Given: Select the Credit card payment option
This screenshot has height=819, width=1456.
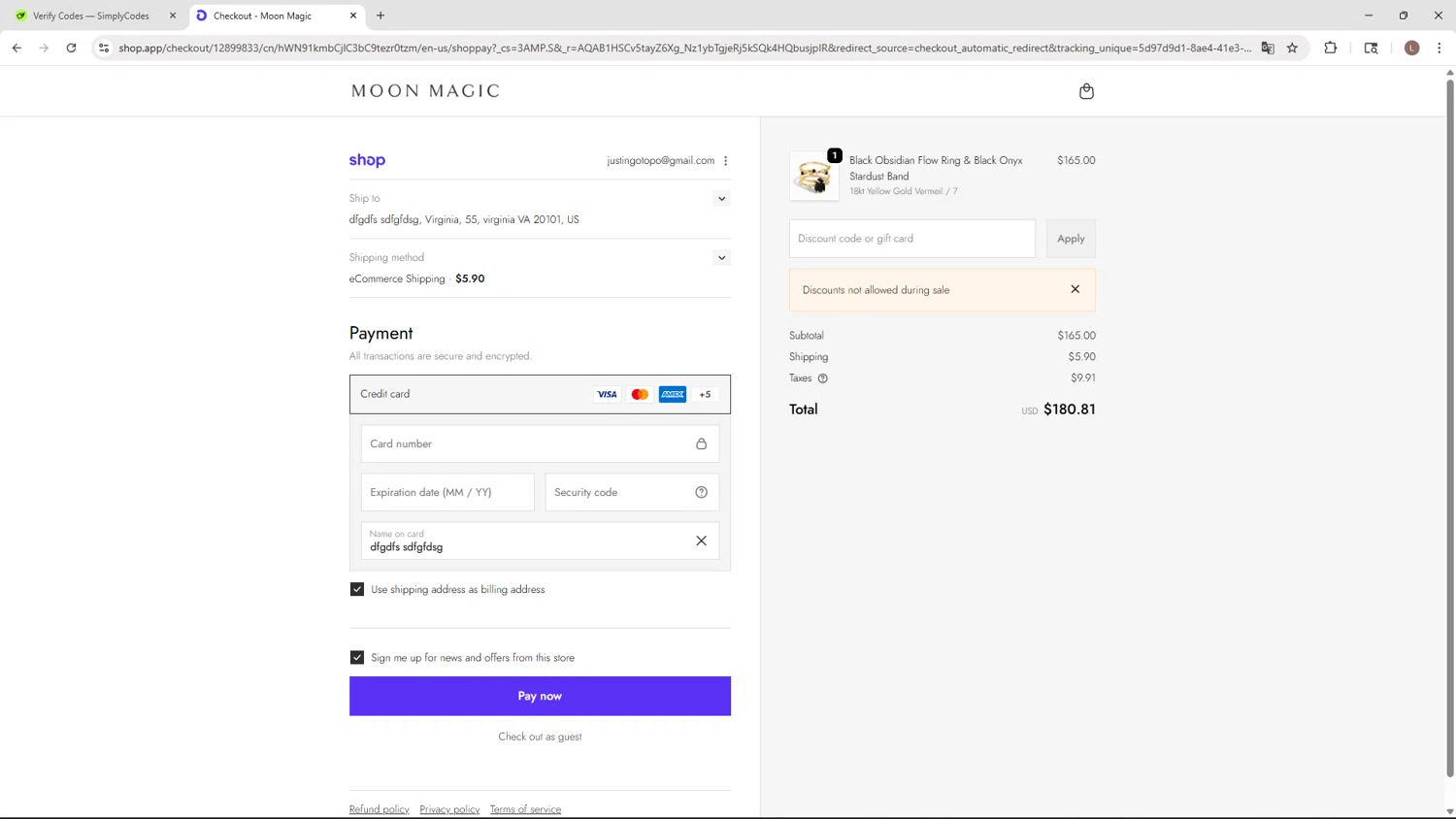Looking at the screenshot, I should (x=540, y=394).
